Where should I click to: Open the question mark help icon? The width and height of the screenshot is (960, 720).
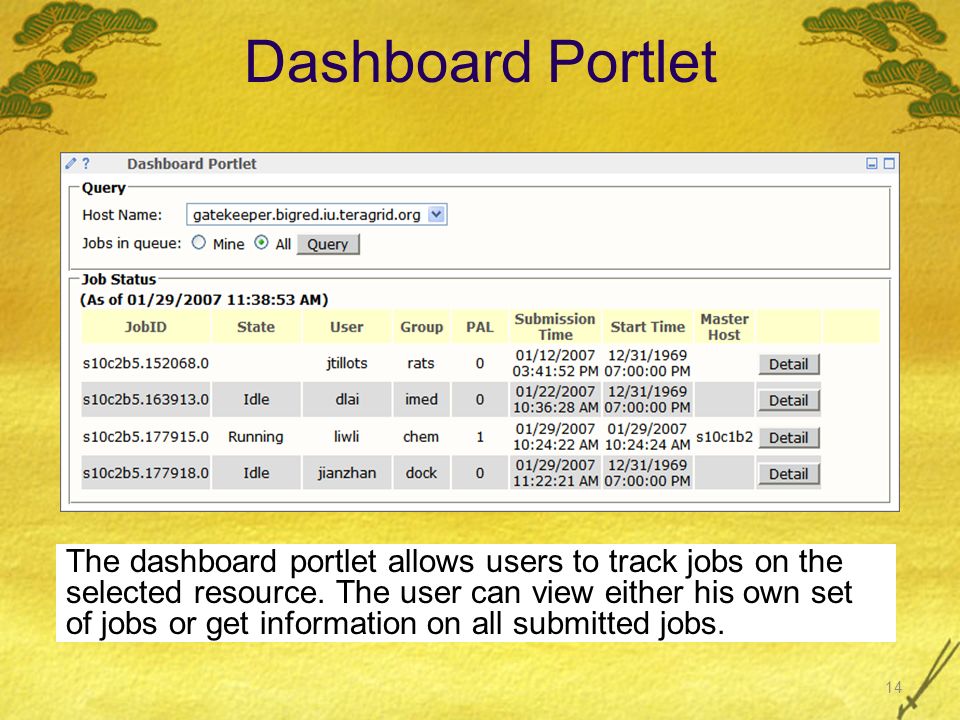coord(86,163)
